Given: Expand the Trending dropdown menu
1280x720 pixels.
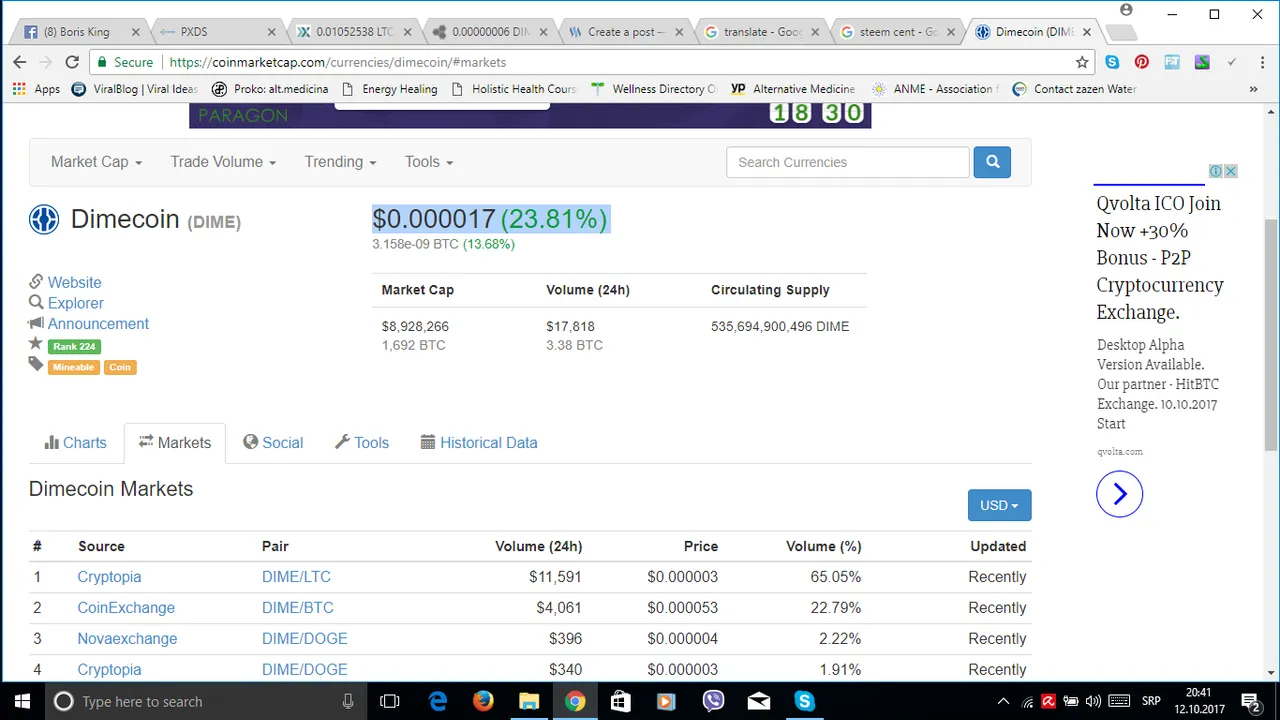Looking at the screenshot, I should click(340, 162).
